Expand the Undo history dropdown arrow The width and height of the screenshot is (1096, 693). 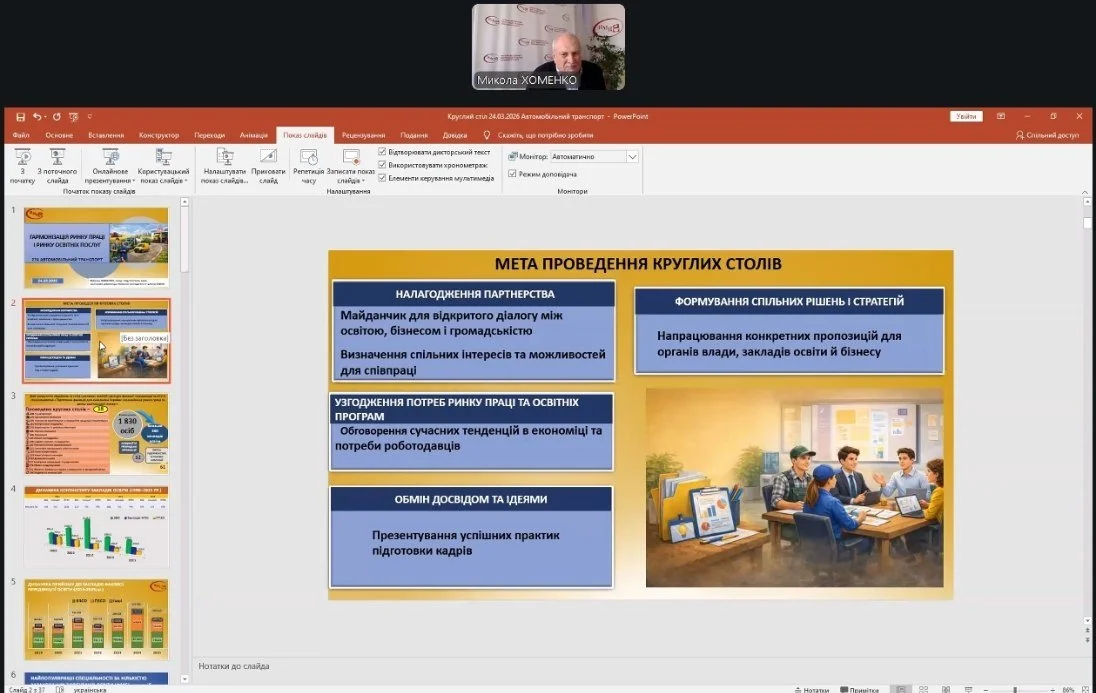44,117
